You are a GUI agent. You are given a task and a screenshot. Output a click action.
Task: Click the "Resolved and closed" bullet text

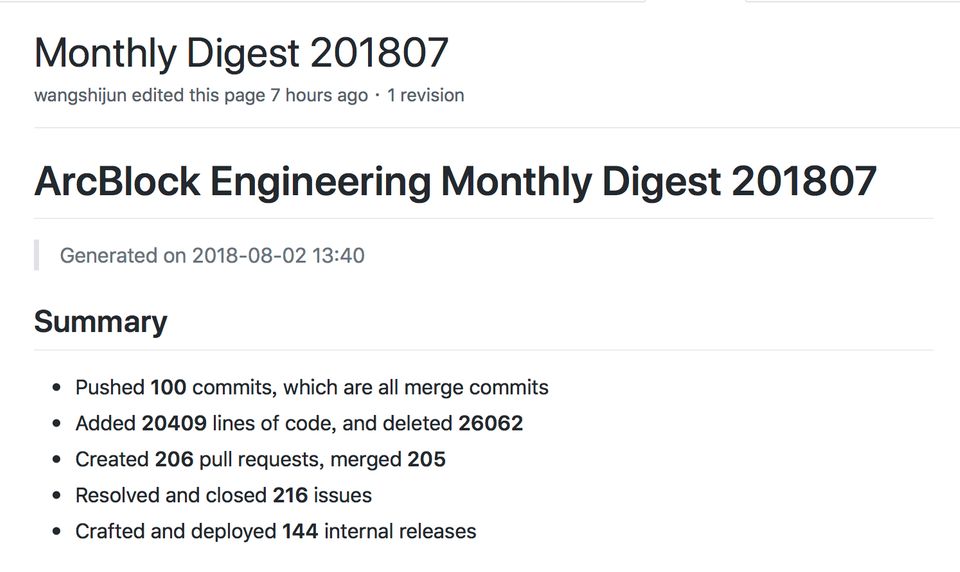171,495
